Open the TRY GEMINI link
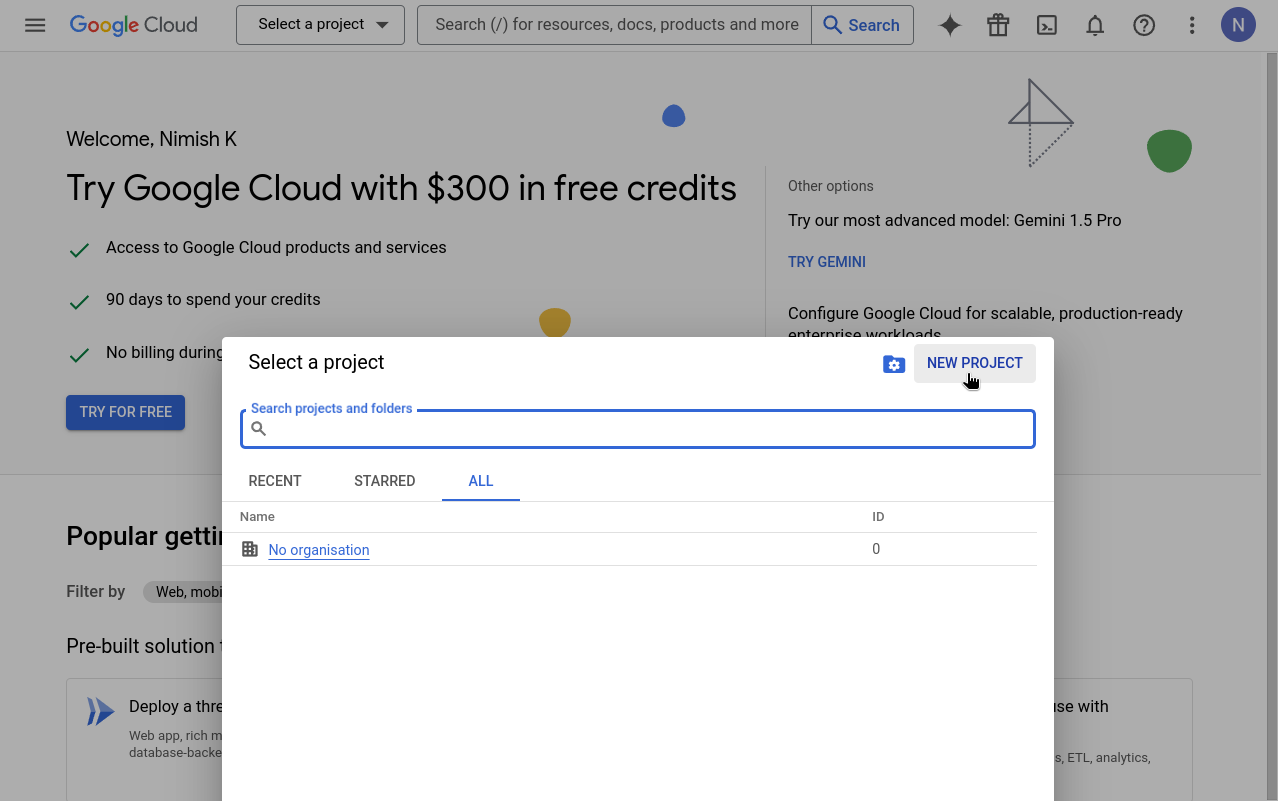 point(826,261)
